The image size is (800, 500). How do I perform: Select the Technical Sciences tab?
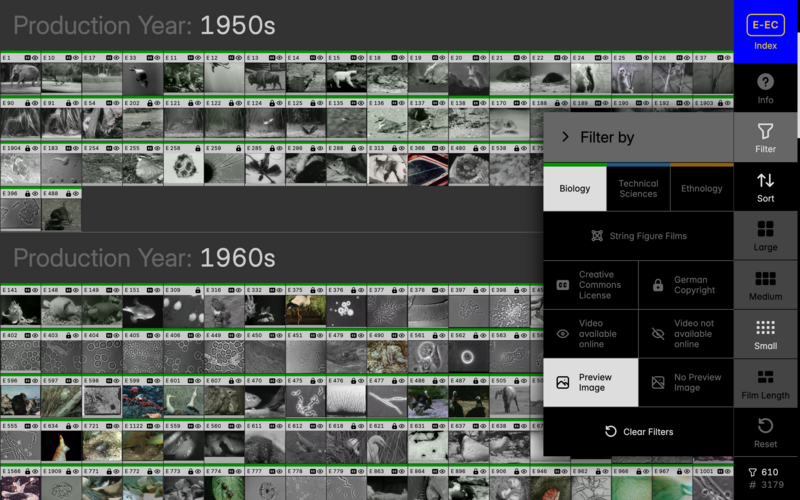pos(638,188)
